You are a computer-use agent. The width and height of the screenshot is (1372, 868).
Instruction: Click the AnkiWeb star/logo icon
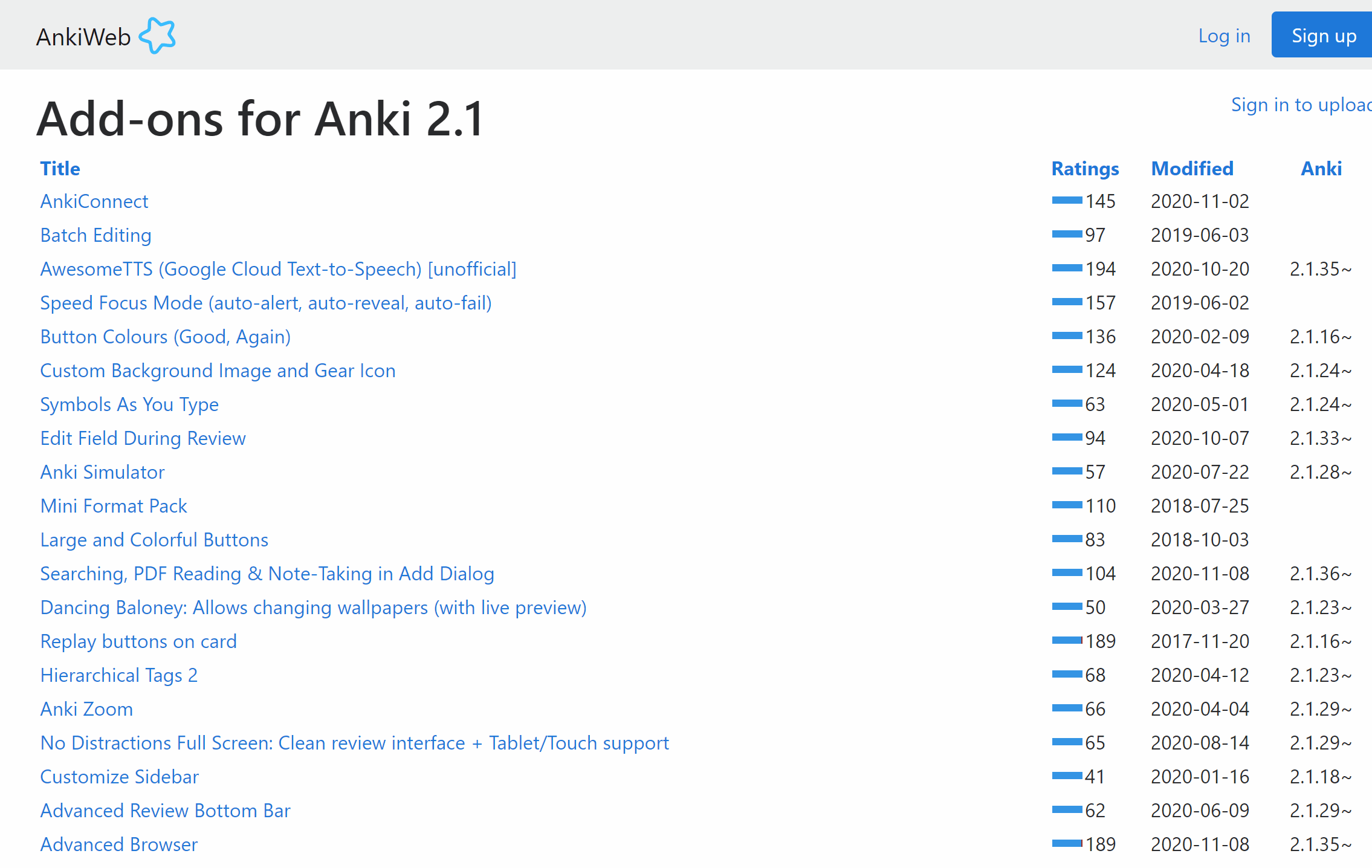[x=159, y=35]
